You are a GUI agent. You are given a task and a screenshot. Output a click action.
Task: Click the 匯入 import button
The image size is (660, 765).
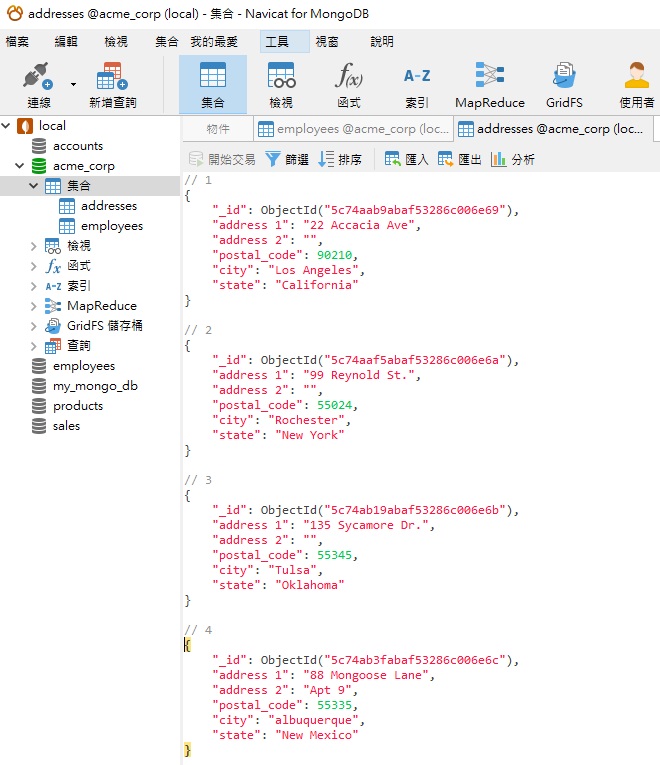click(x=407, y=159)
